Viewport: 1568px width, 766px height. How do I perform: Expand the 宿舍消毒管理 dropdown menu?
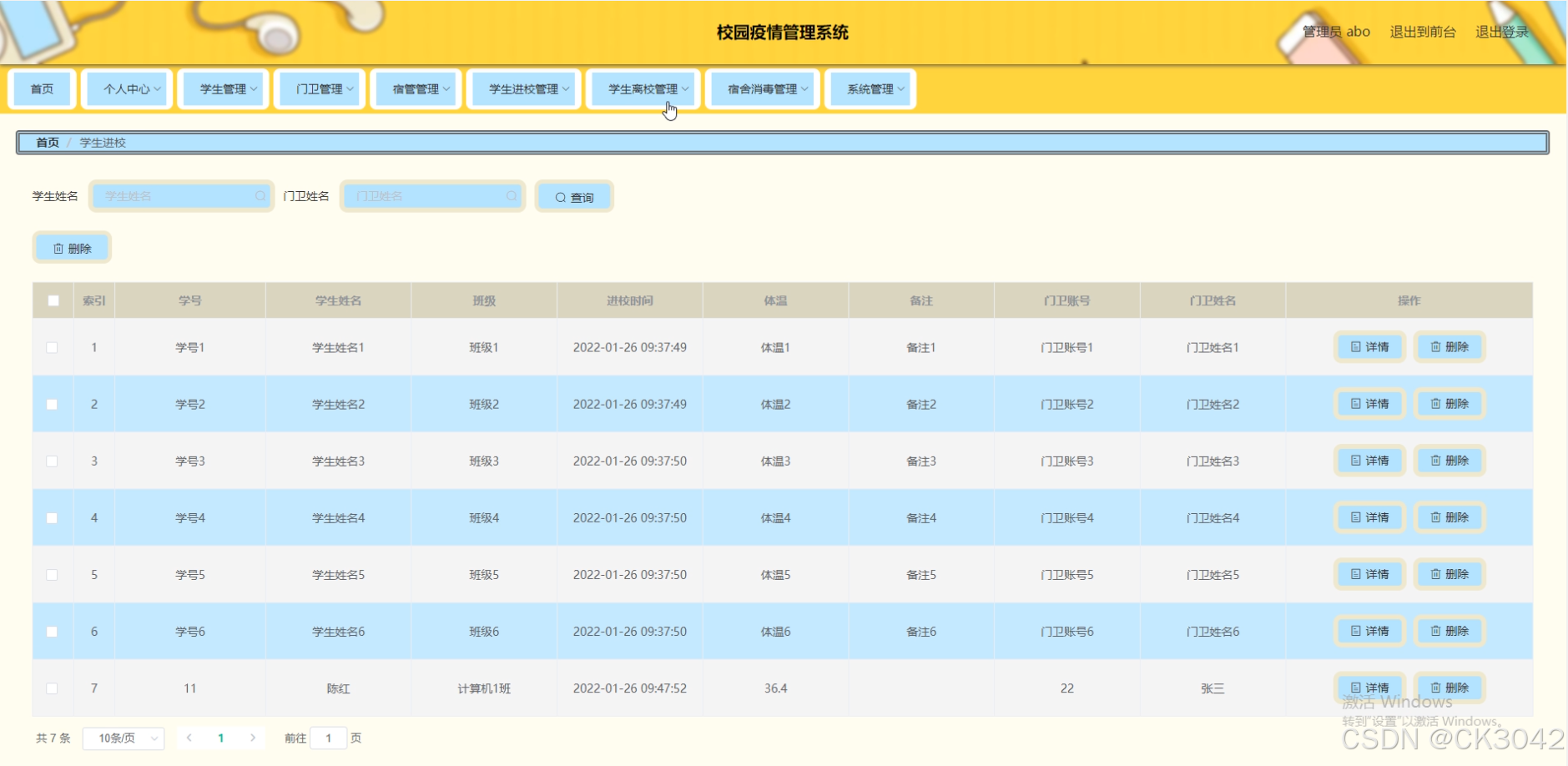763,89
